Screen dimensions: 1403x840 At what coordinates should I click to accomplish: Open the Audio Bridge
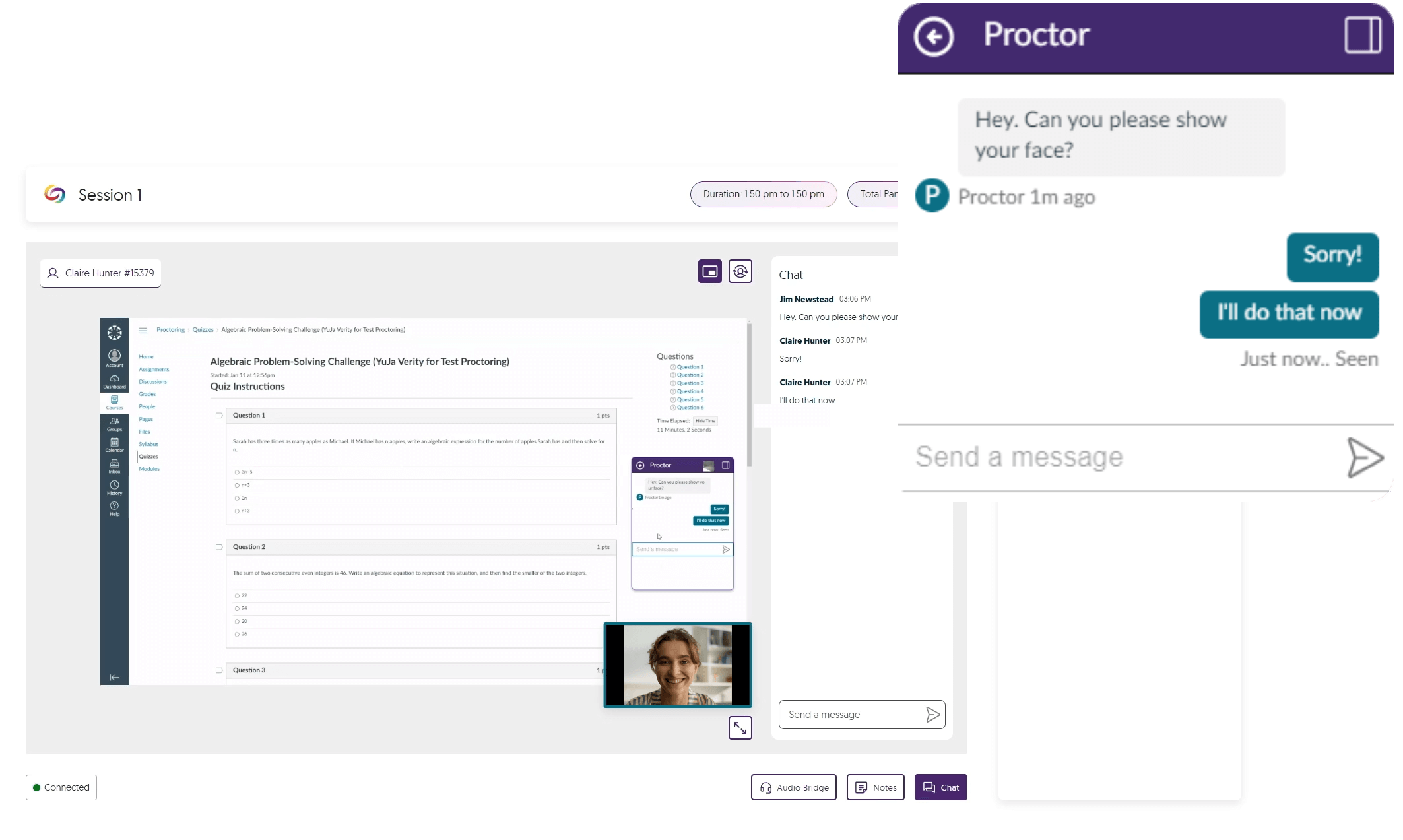click(794, 787)
